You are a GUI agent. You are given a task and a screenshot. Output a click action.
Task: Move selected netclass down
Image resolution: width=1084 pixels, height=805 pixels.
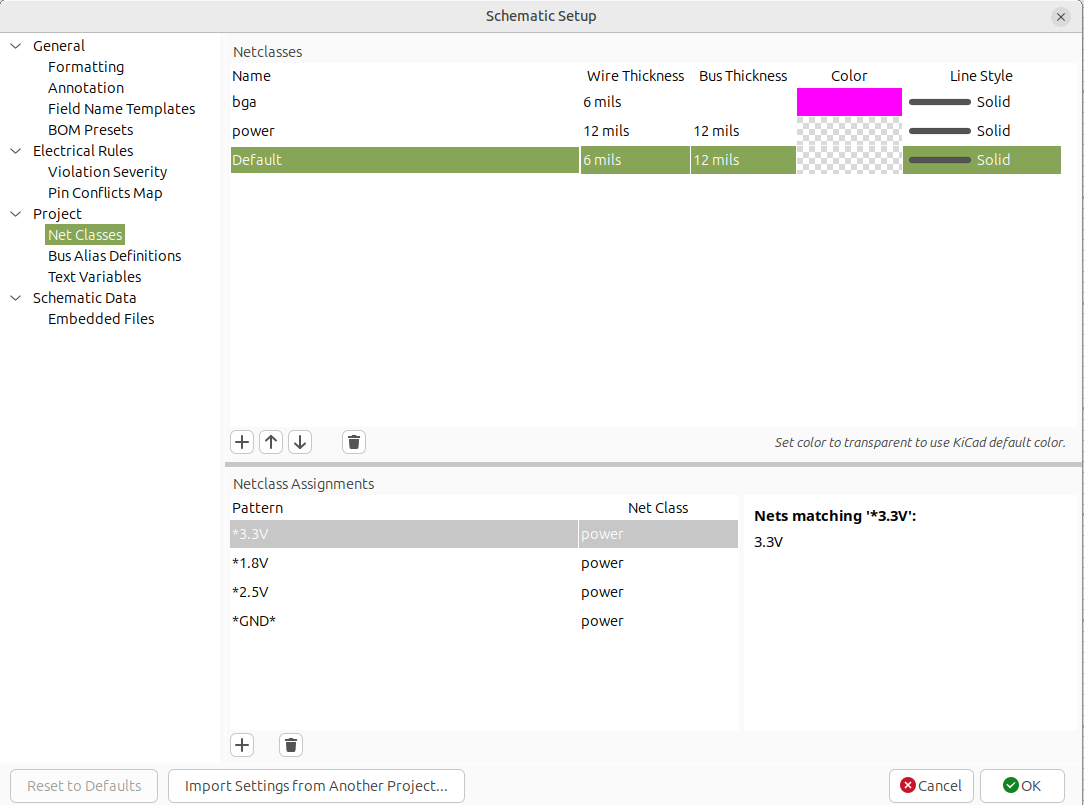coord(300,442)
